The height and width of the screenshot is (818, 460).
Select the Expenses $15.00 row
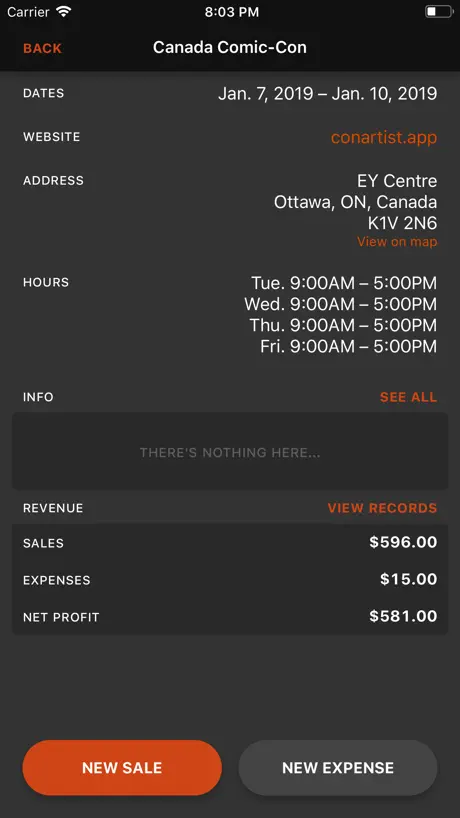coord(230,580)
